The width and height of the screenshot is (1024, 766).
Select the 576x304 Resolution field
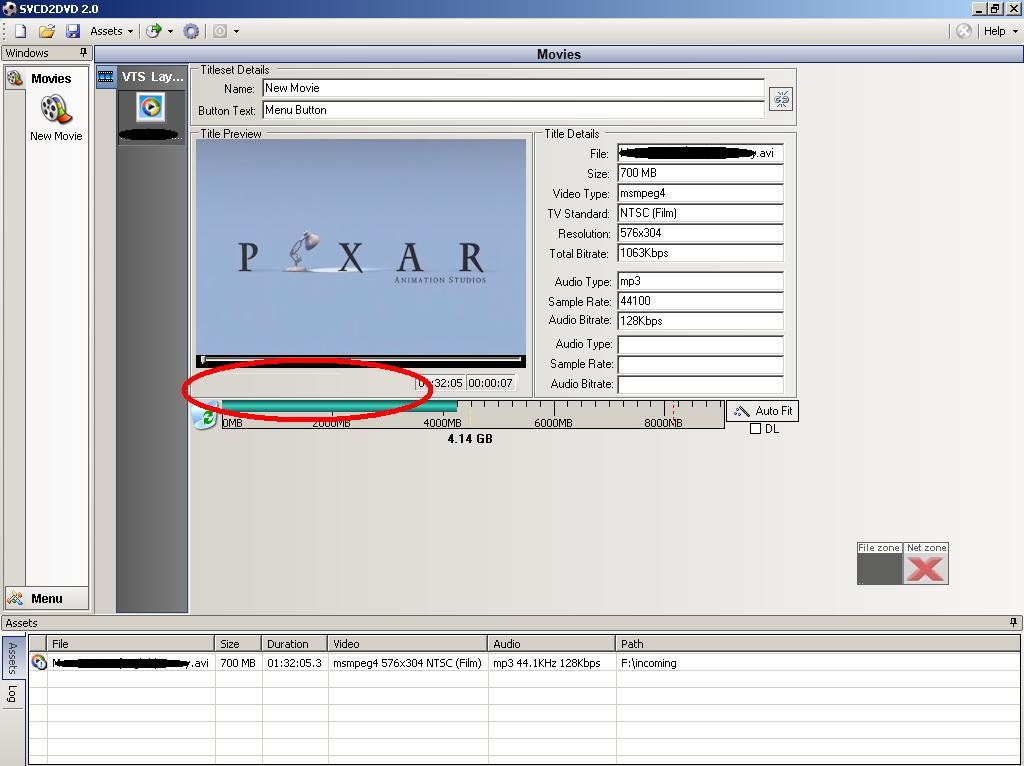pyautogui.click(x=700, y=233)
